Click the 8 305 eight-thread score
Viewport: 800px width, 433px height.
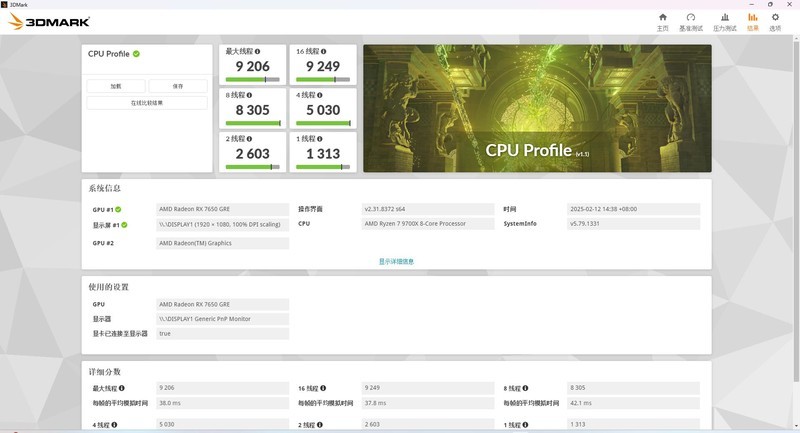pos(253,110)
